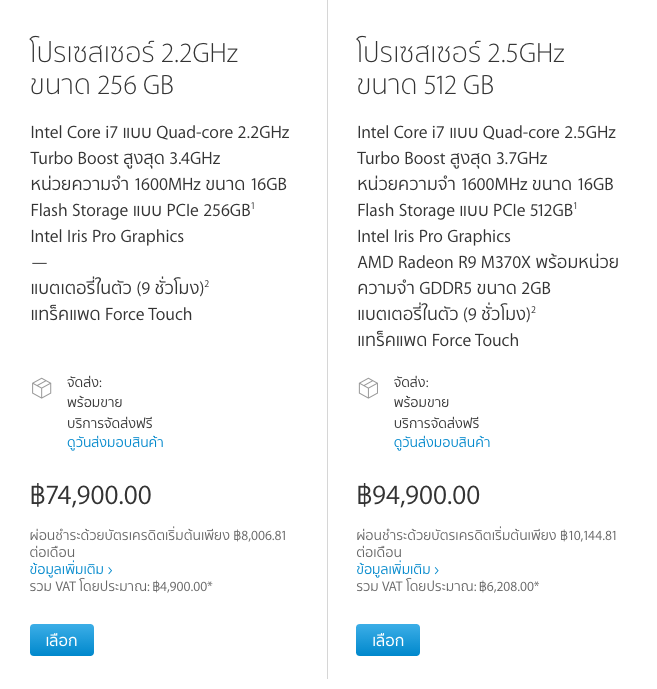
Task: Click the shipping box icon for the 2.5GHz model
Action: 368,388
